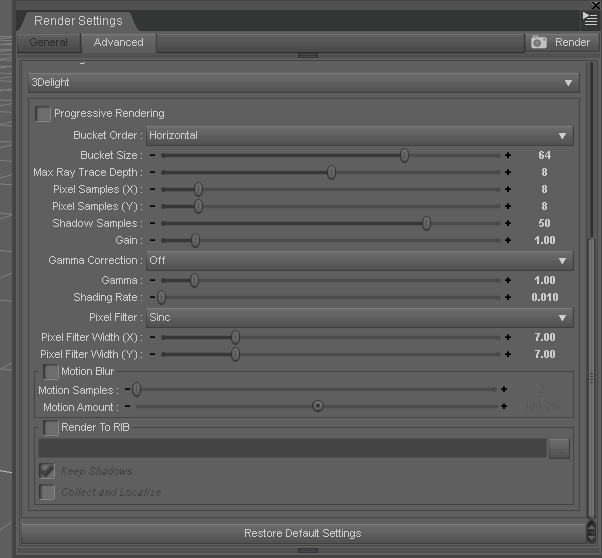Viewport: 602px width, 558px height.
Task: Increase Gamma with the plus icon
Action: tap(508, 280)
